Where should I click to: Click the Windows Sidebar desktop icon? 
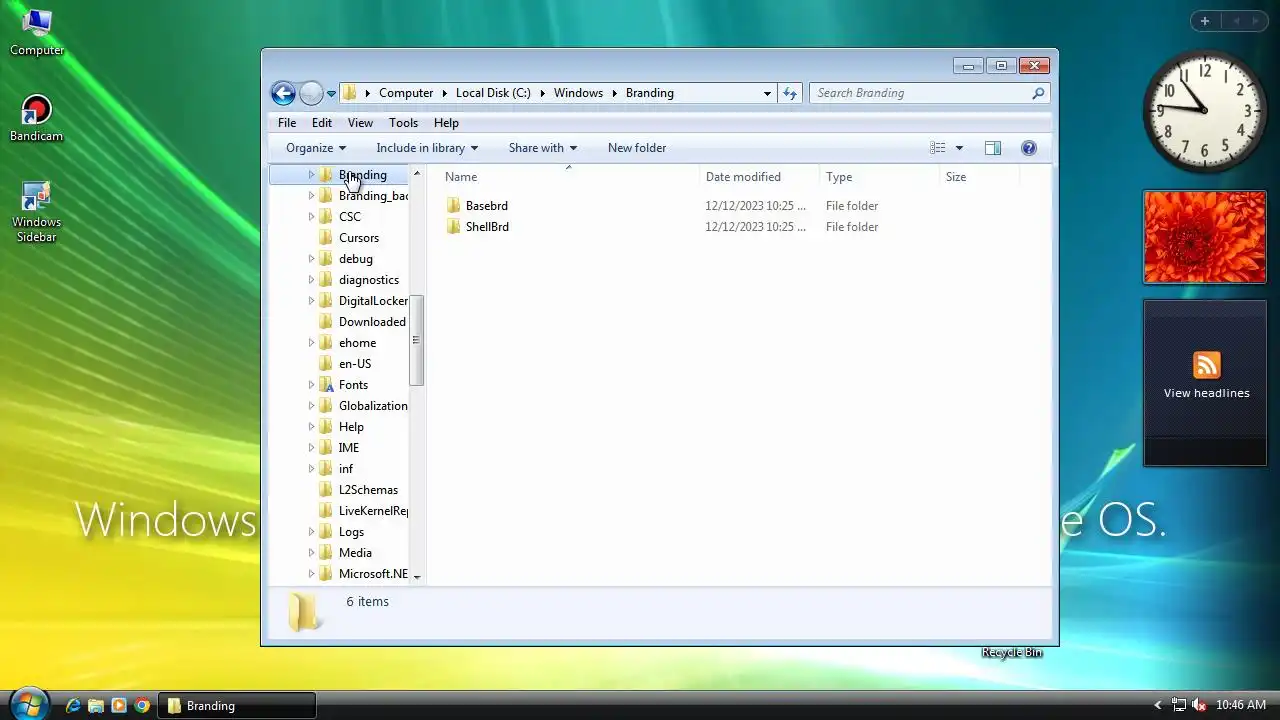coord(36,211)
